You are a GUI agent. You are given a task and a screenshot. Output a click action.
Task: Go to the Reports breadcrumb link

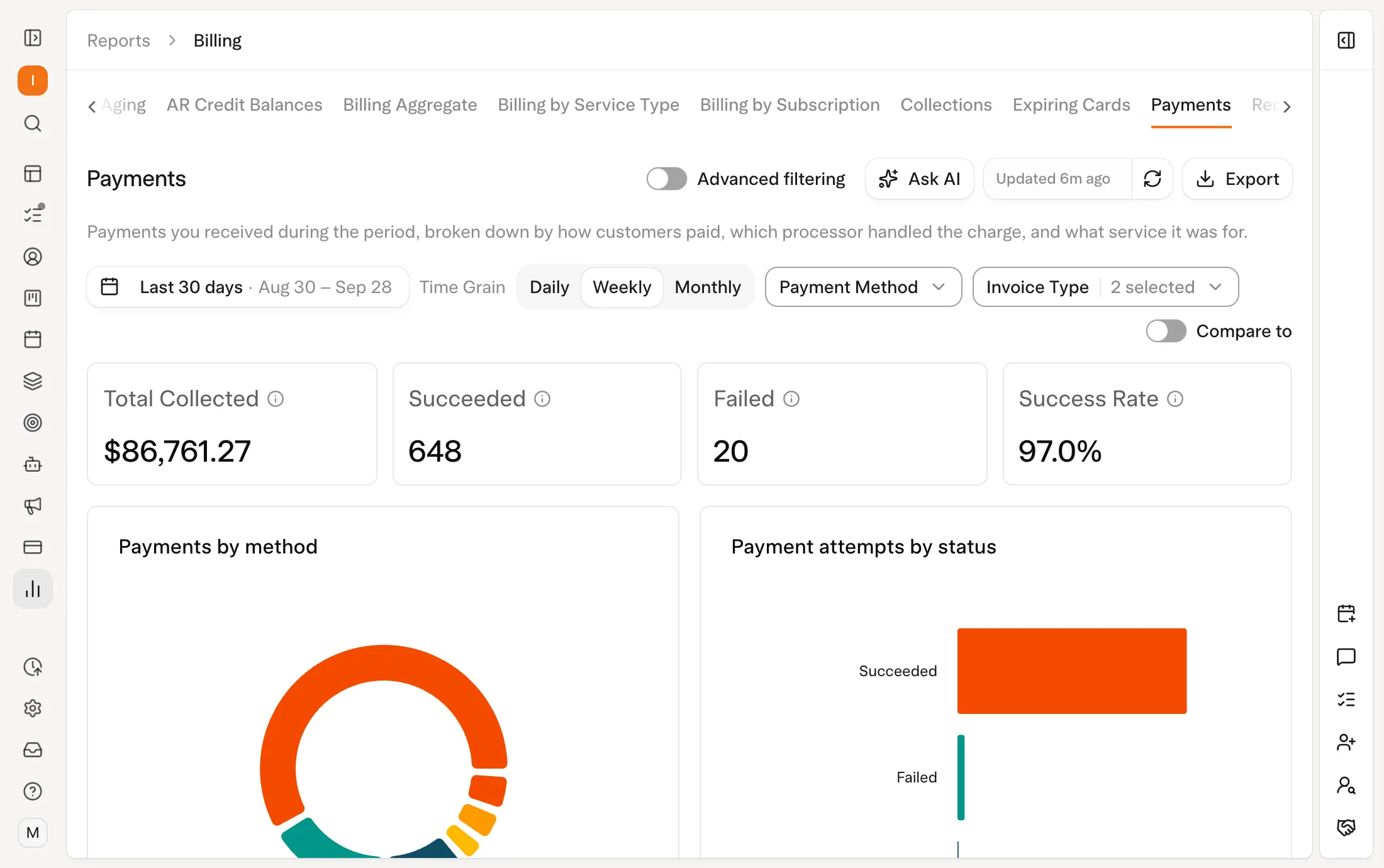pyautogui.click(x=118, y=41)
